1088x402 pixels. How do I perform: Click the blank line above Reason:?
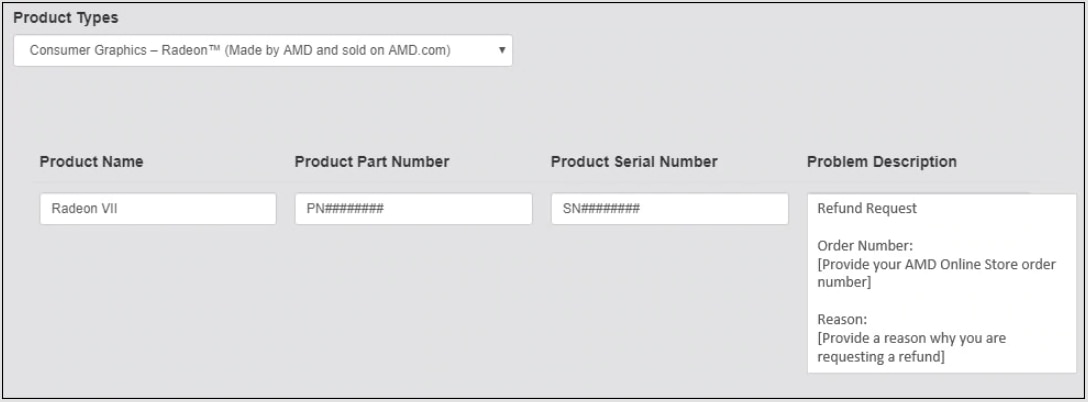tap(942, 301)
